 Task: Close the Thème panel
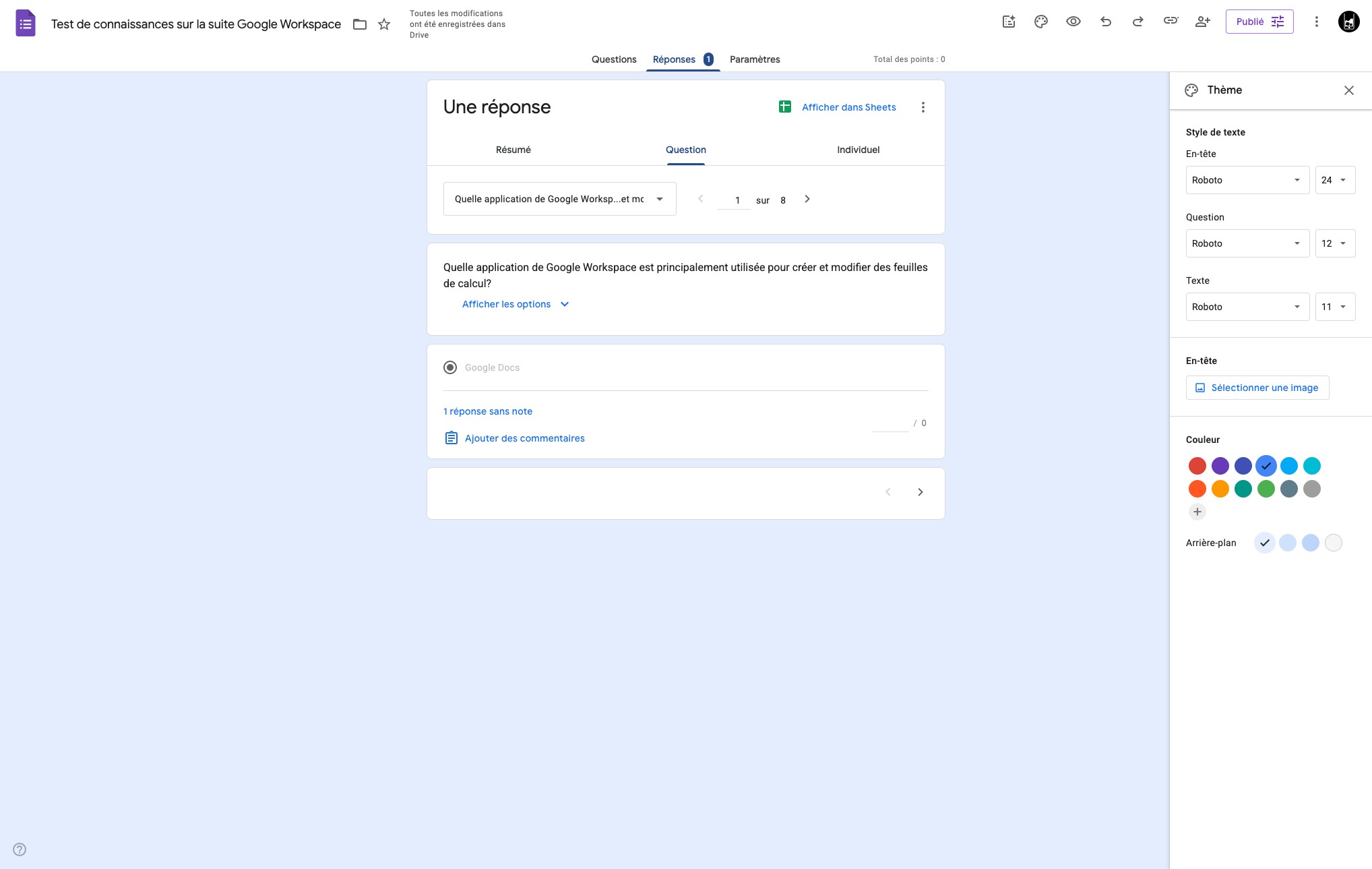1349,90
